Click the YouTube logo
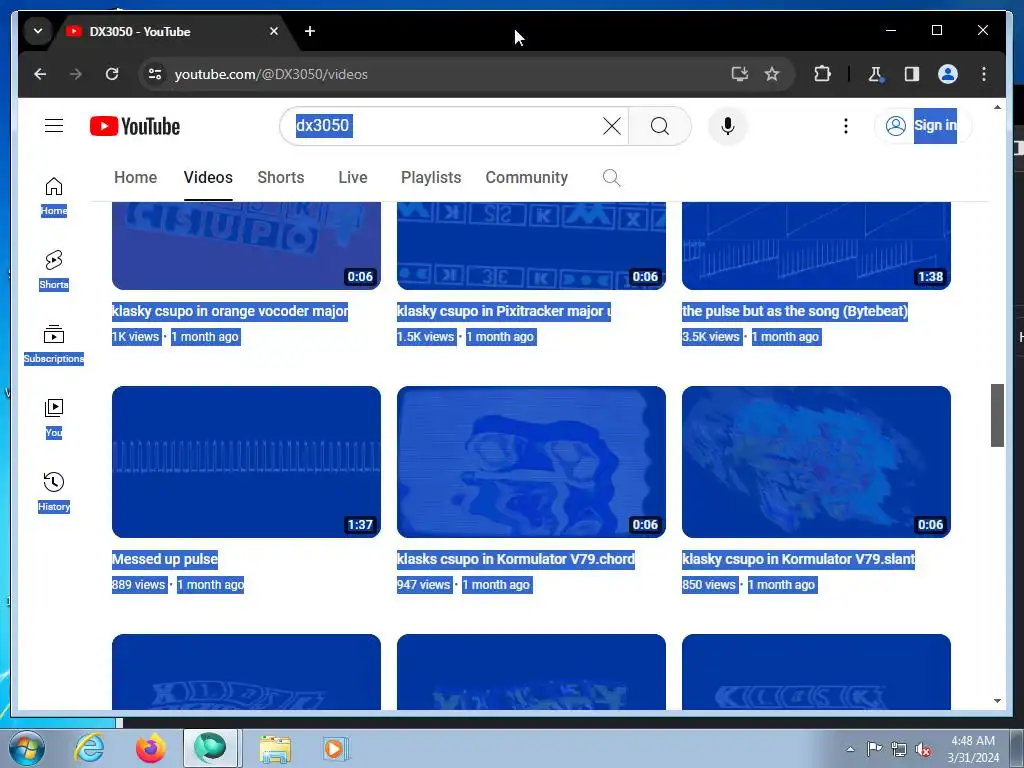The height and width of the screenshot is (768, 1024). coord(135,126)
